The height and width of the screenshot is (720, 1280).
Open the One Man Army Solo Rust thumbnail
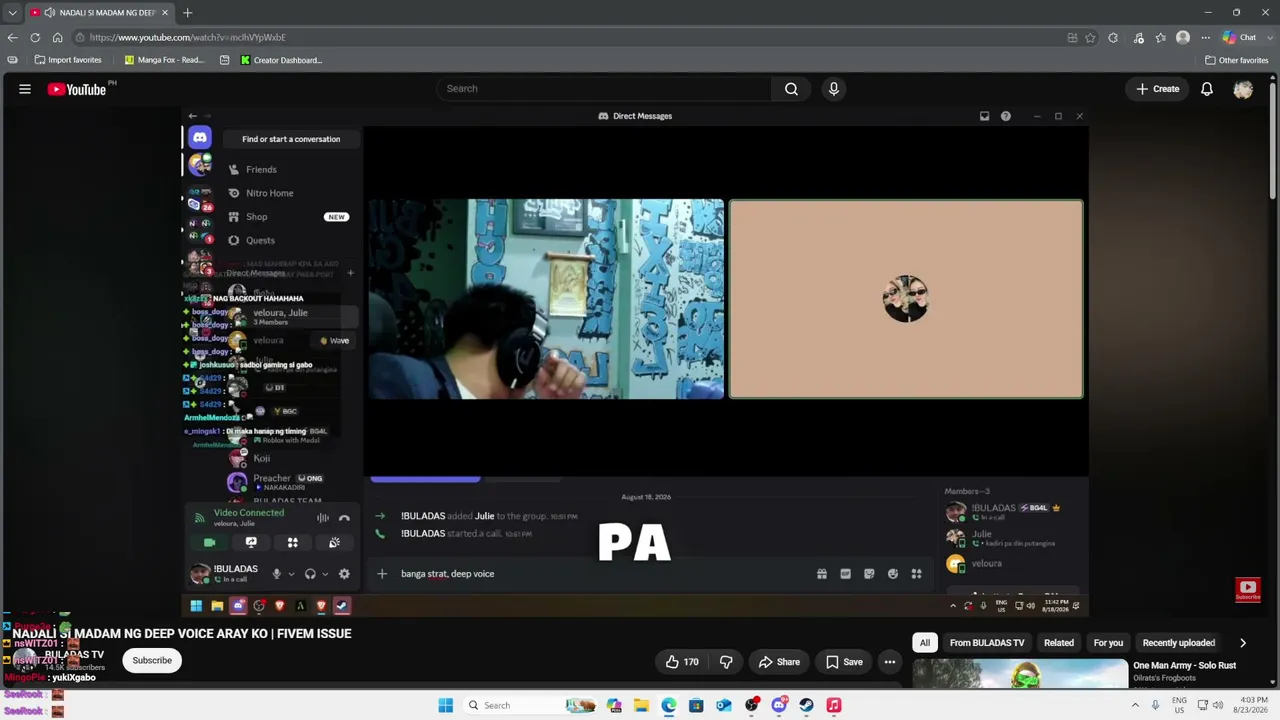coord(1019,675)
